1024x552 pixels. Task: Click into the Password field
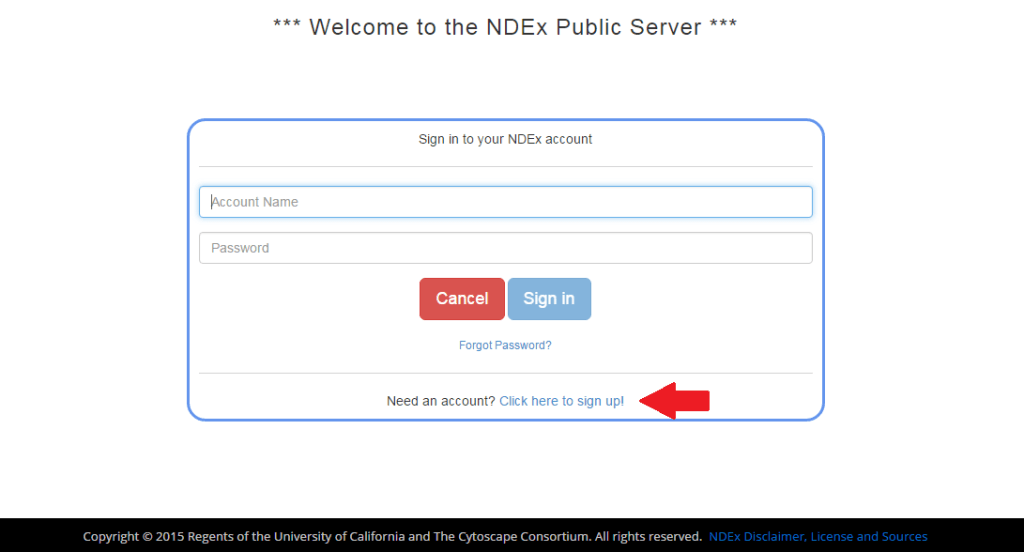505,248
